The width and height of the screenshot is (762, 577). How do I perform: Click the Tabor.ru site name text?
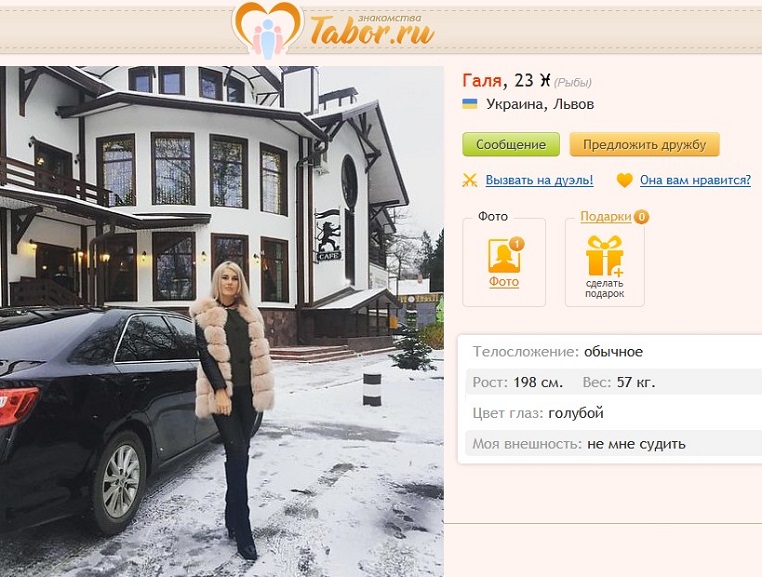pyautogui.click(x=372, y=31)
